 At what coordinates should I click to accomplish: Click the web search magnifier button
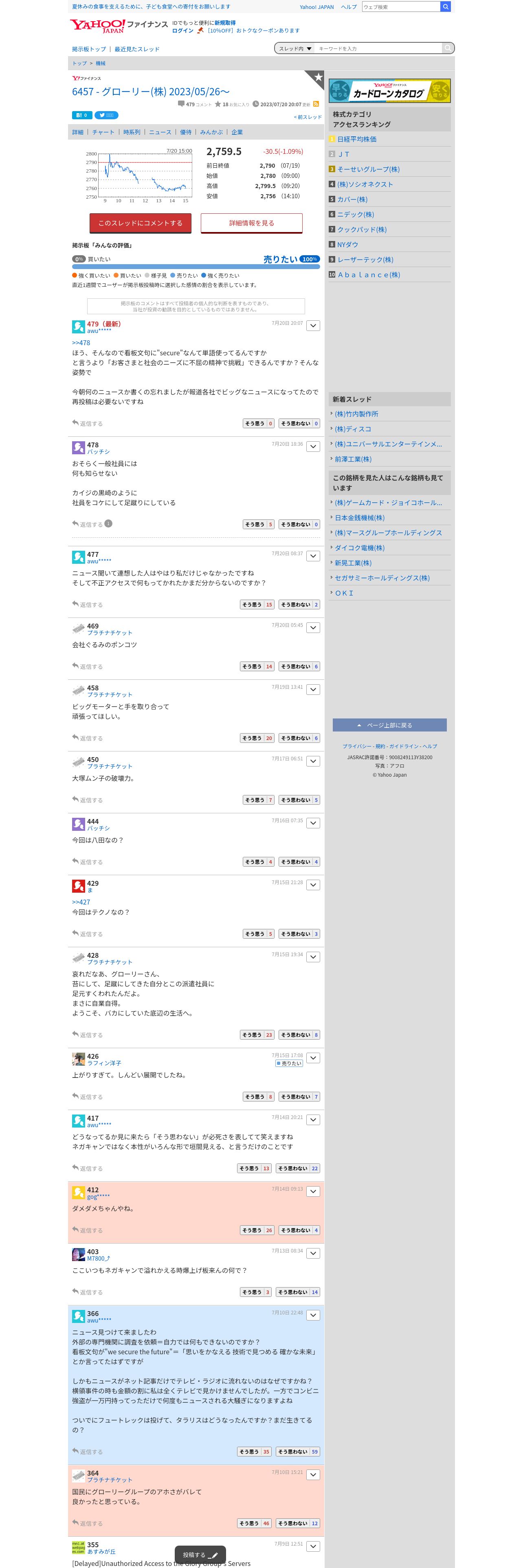coord(445,7)
